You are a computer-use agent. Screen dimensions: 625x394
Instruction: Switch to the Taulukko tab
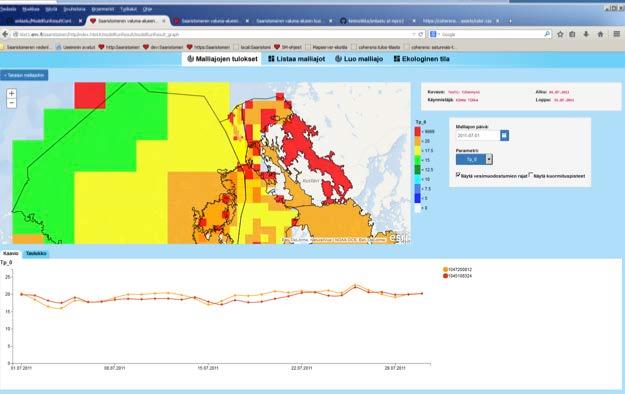tap(36, 254)
